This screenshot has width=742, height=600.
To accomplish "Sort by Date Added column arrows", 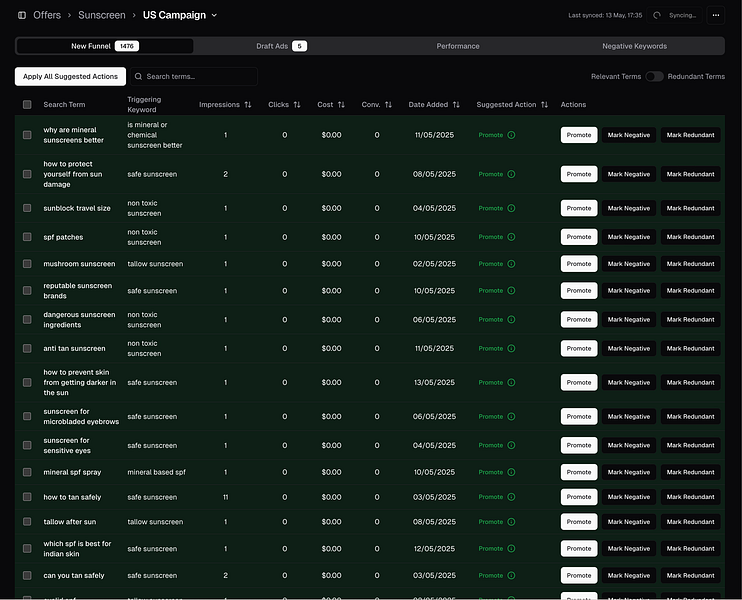I will click(x=456, y=105).
